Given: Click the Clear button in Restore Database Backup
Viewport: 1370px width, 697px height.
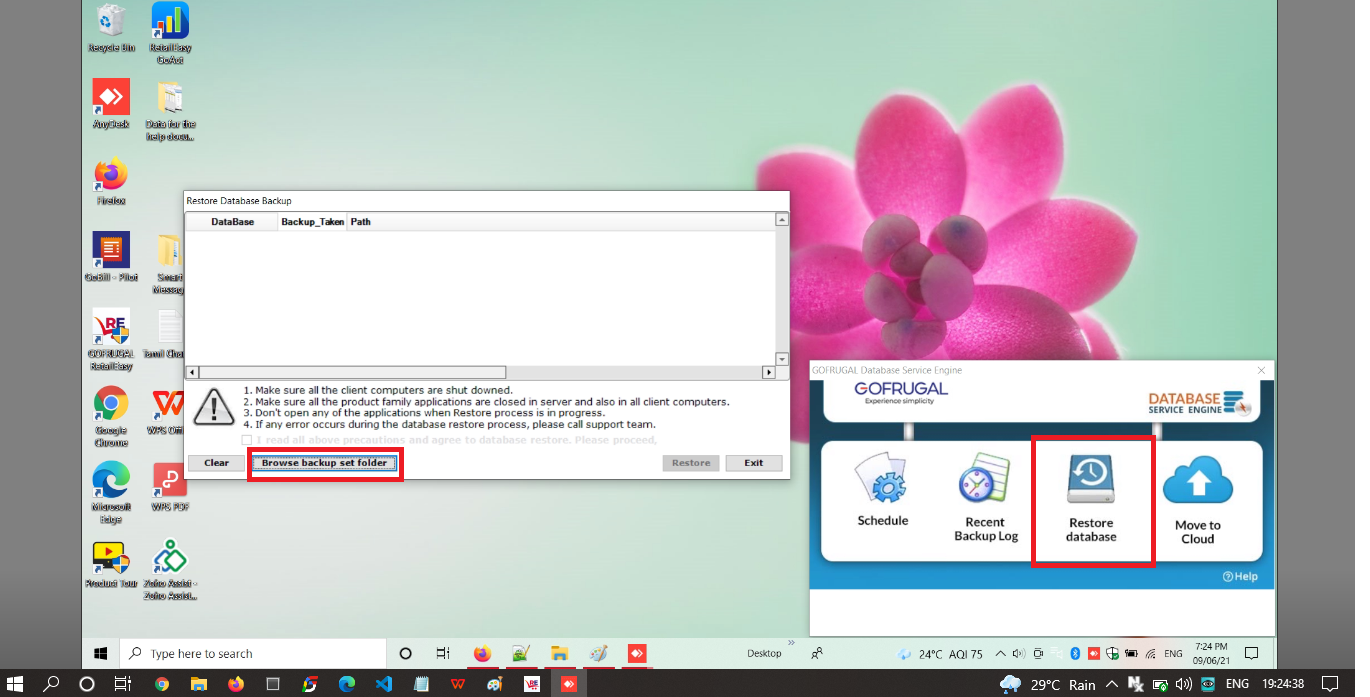Looking at the screenshot, I should tap(216, 463).
